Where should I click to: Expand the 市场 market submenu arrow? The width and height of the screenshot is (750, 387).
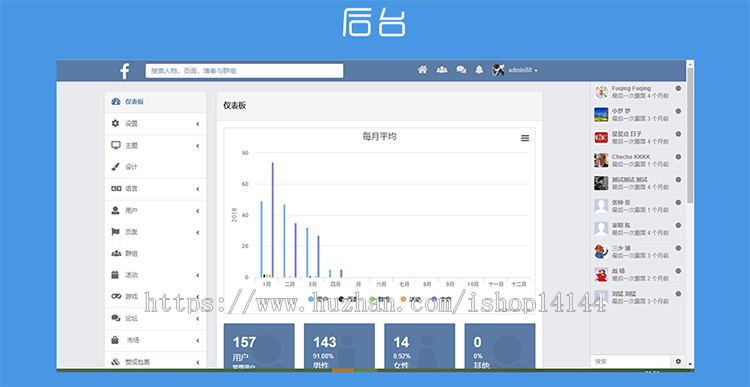198,341
